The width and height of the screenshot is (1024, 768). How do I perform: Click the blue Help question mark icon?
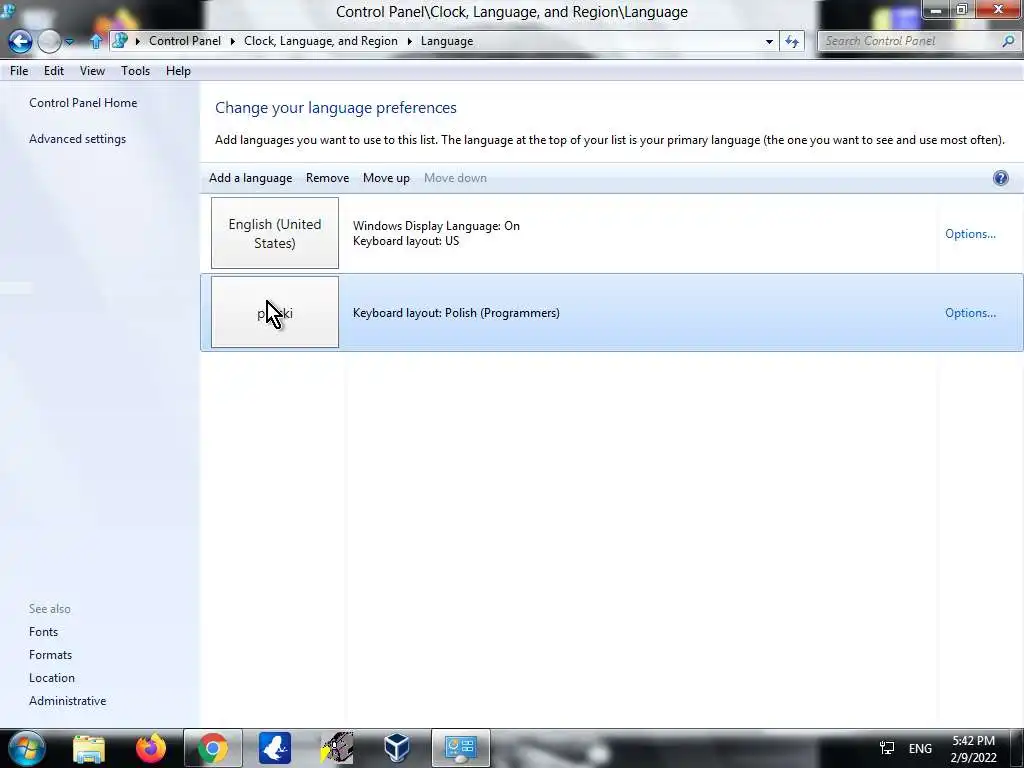coord(1000,178)
